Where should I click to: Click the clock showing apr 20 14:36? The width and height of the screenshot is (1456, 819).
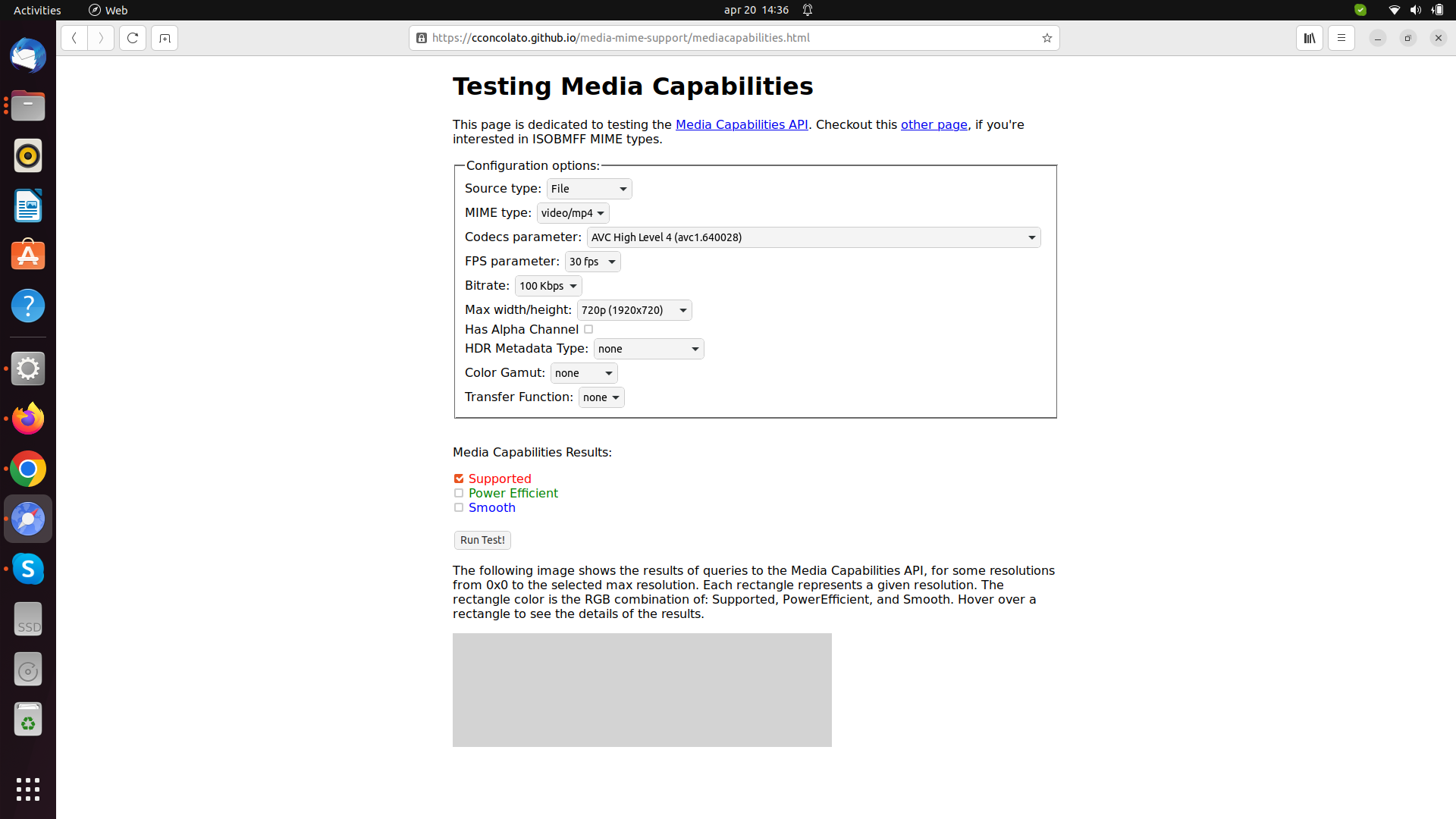pyautogui.click(x=755, y=10)
